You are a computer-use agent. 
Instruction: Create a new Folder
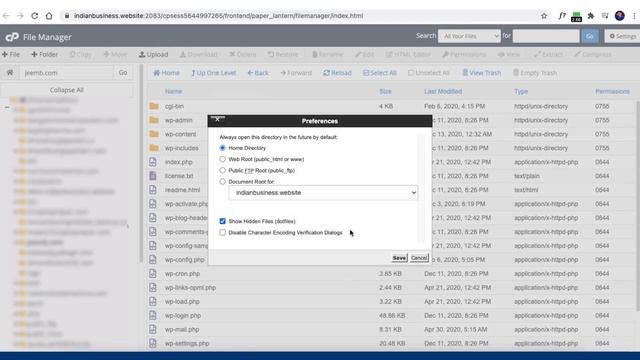tap(44, 54)
